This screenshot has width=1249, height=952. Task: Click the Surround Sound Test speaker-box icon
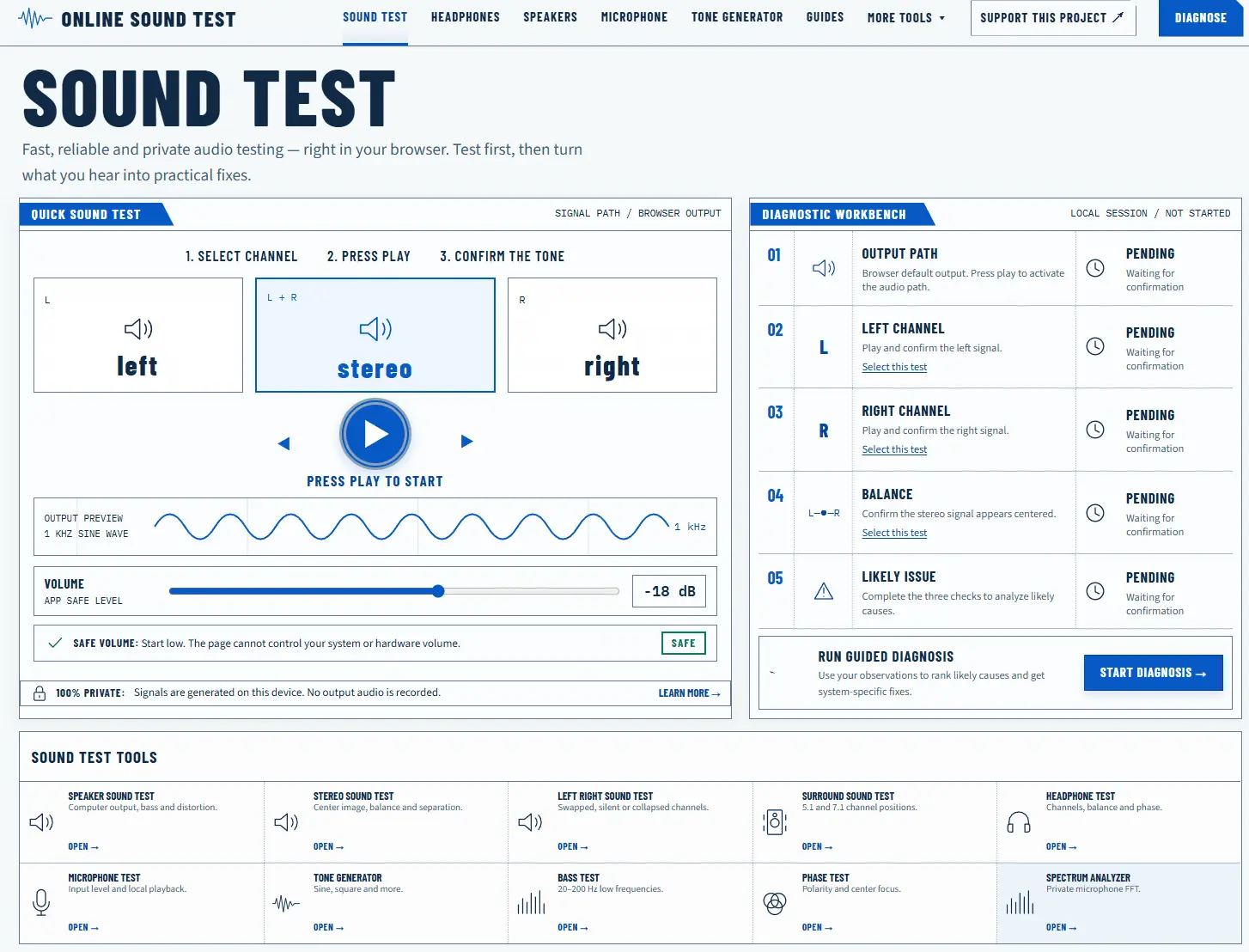pyautogui.click(x=775, y=822)
